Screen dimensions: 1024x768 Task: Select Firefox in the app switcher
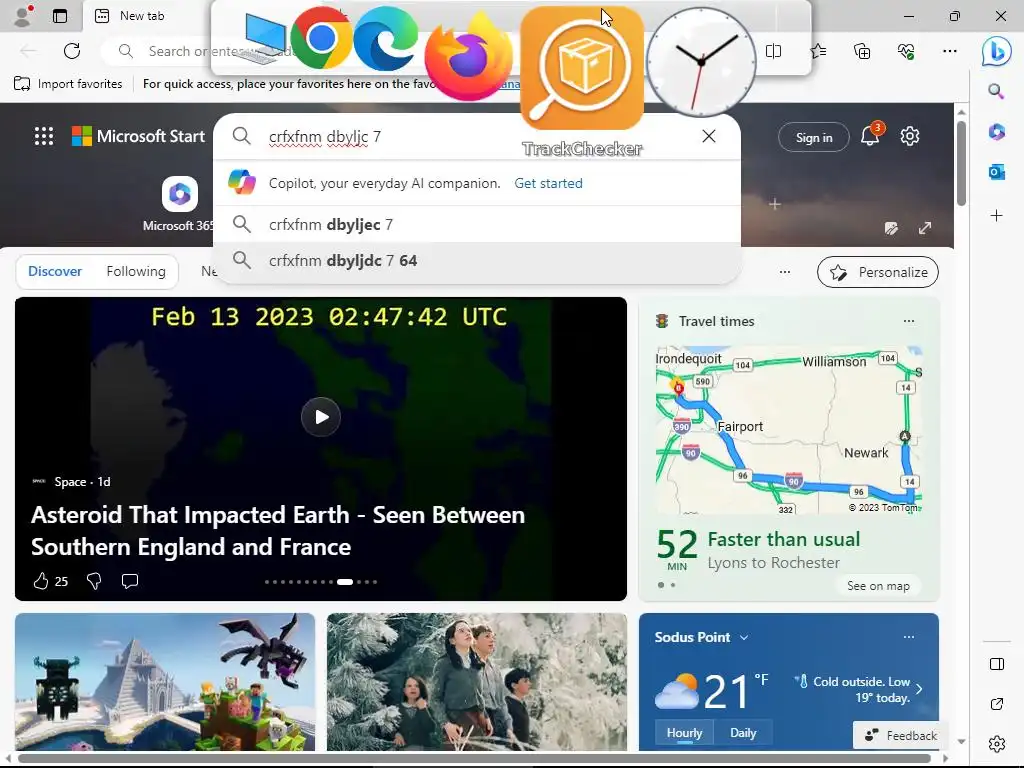click(469, 57)
